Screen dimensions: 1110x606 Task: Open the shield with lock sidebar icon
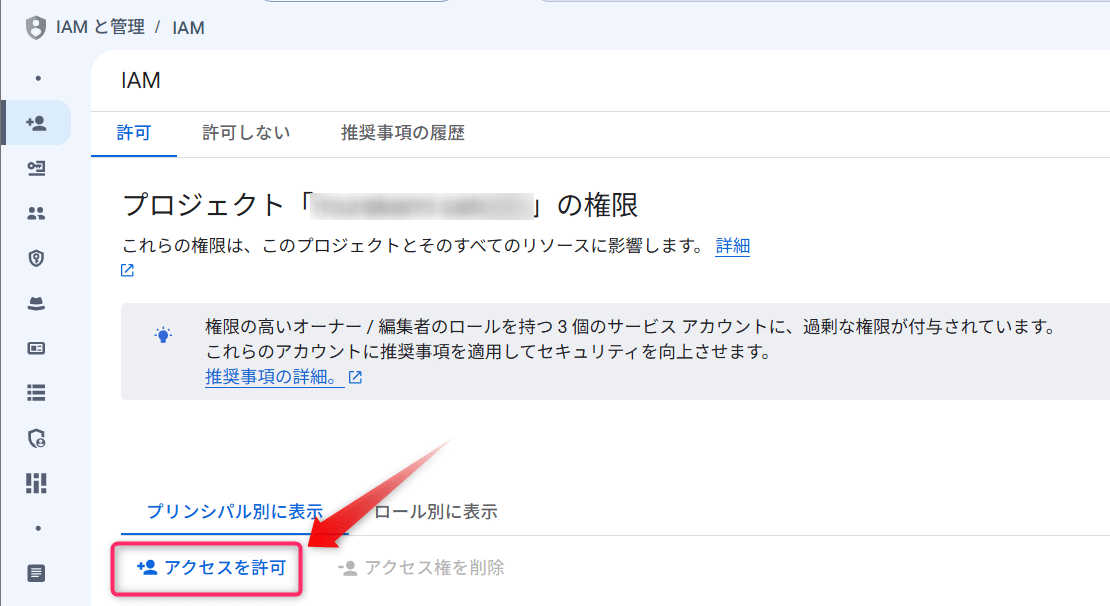(36, 438)
